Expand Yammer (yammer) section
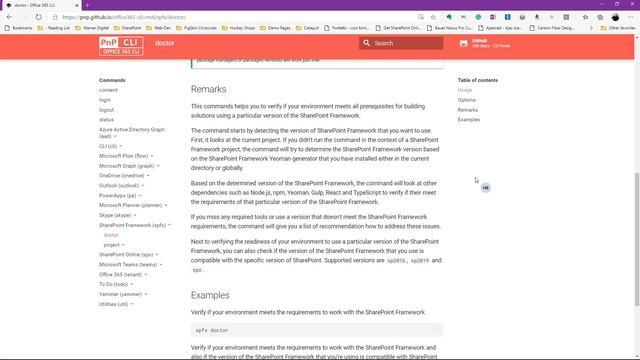The image size is (640, 360). [123, 294]
